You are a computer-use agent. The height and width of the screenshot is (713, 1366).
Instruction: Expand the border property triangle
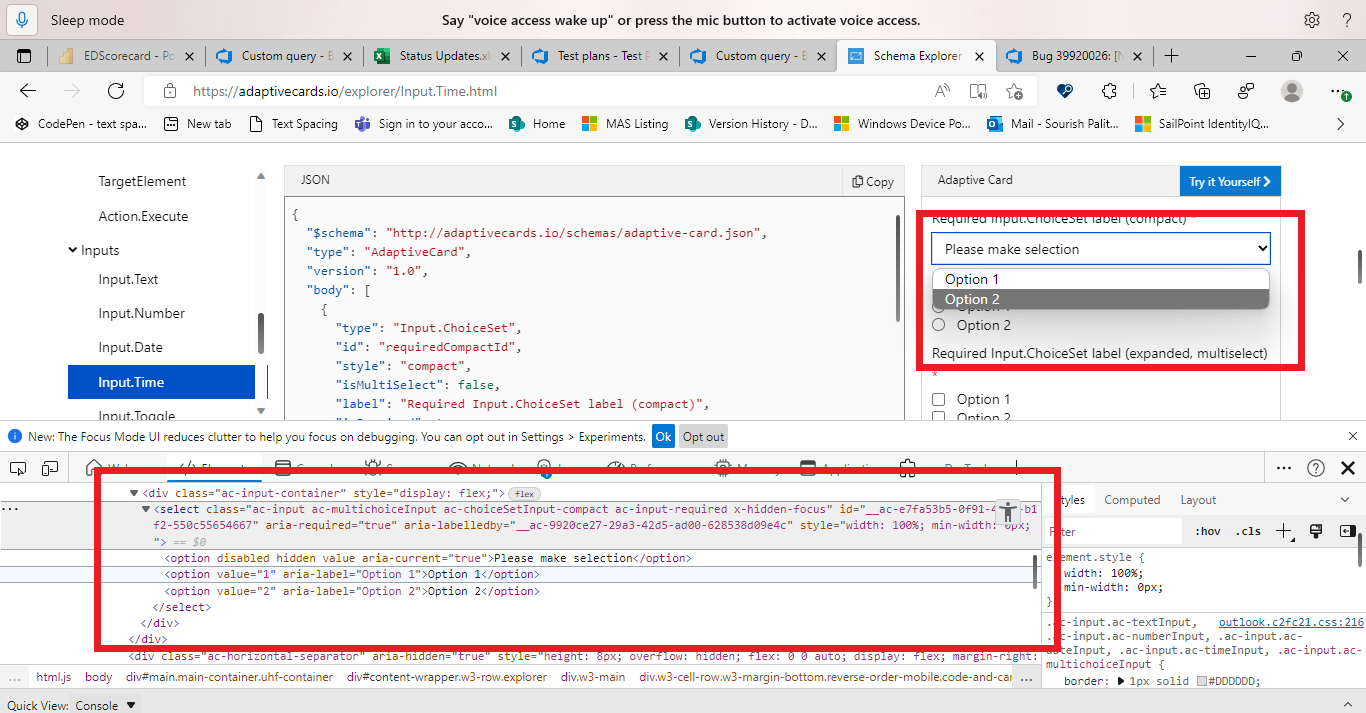click(x=1120, y=681)
